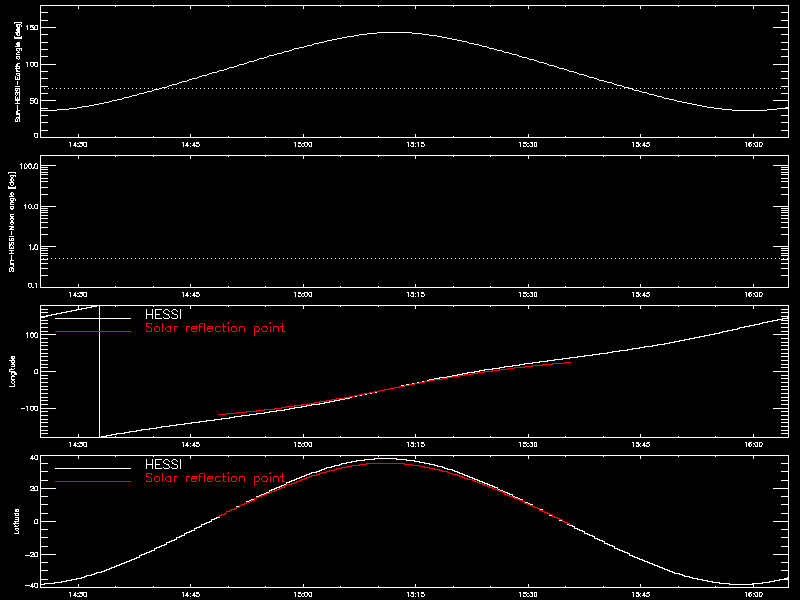Click white HESSI legend line in Longitude plot
Screen dimensions: 800x600
[x=93, y=318]
